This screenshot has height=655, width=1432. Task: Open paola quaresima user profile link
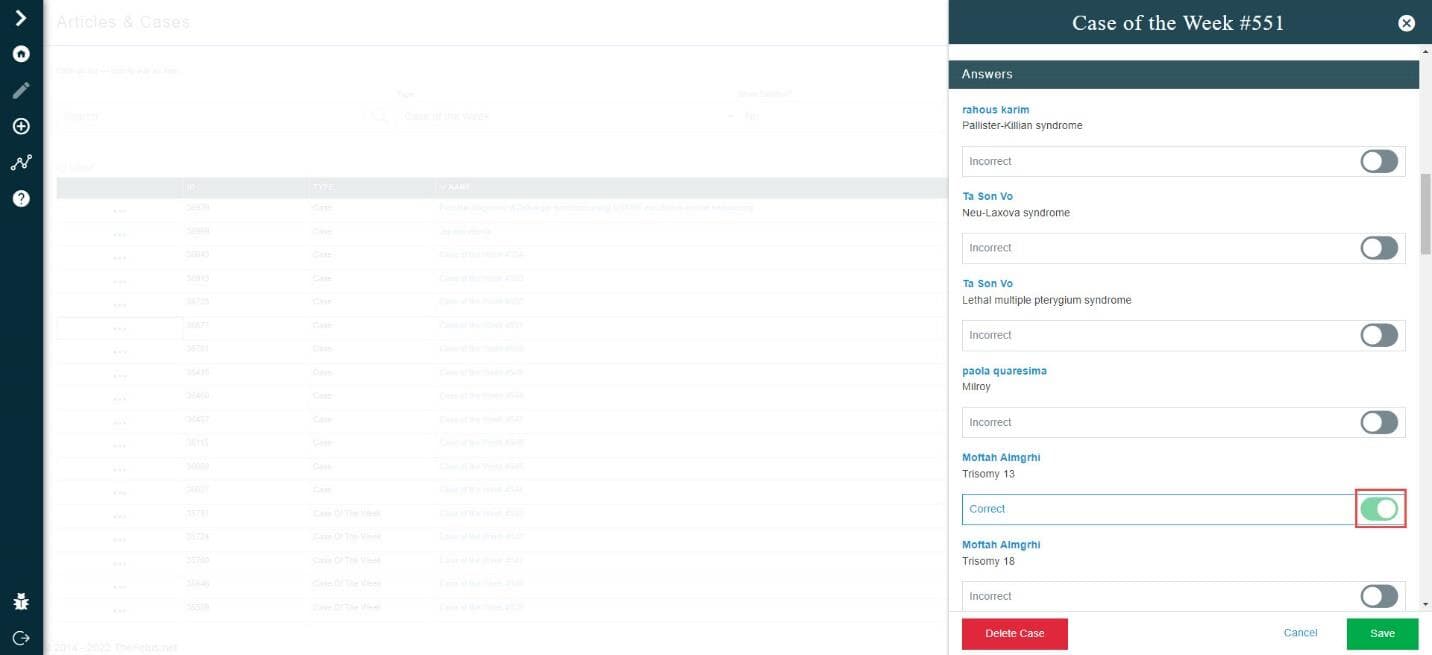click(1004, 370)
